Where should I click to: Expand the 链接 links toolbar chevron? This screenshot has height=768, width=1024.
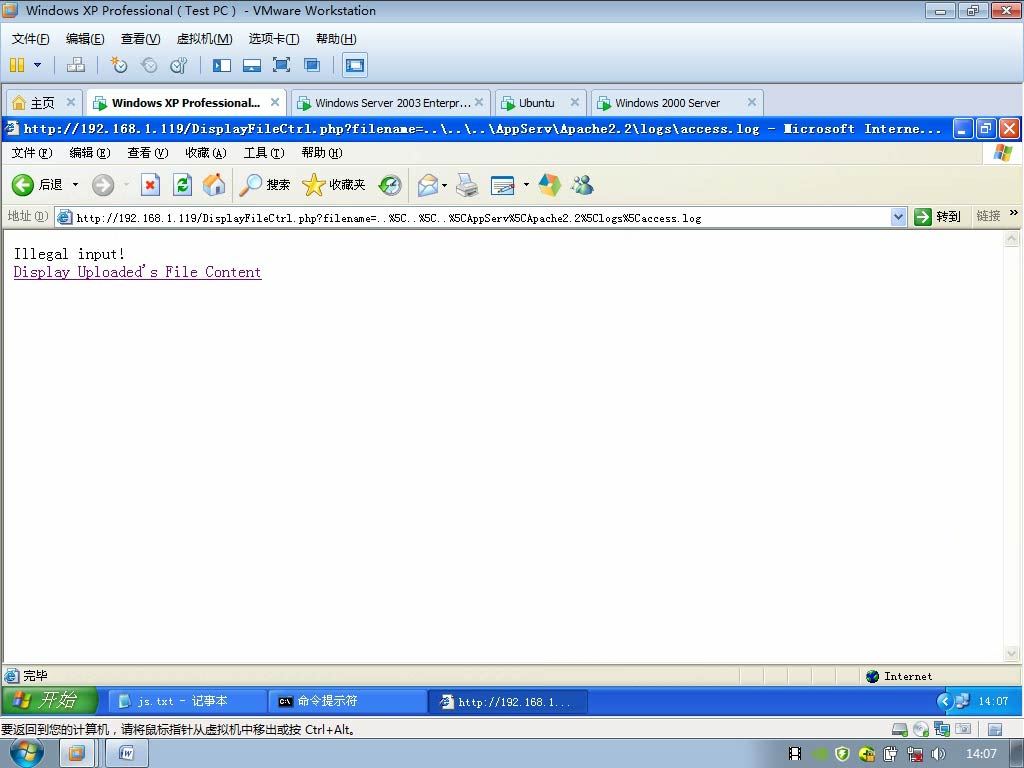point(1014,213)
